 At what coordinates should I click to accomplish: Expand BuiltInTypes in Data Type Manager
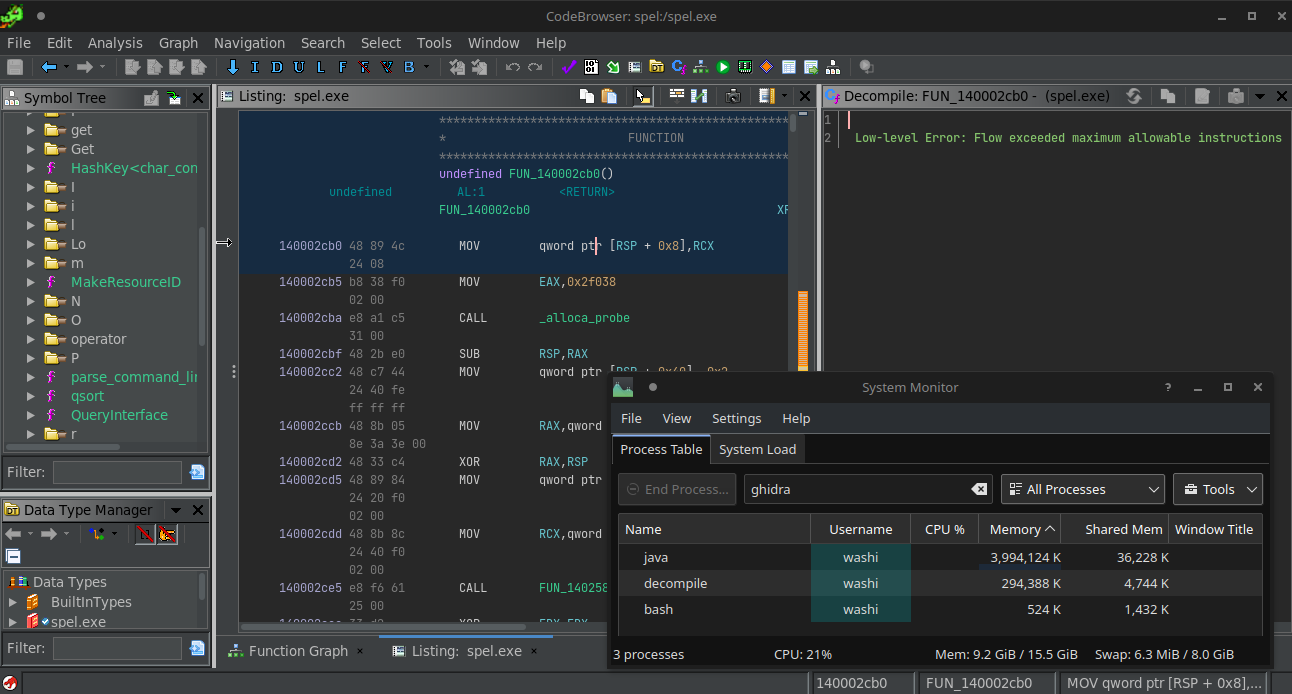point(13,602)
